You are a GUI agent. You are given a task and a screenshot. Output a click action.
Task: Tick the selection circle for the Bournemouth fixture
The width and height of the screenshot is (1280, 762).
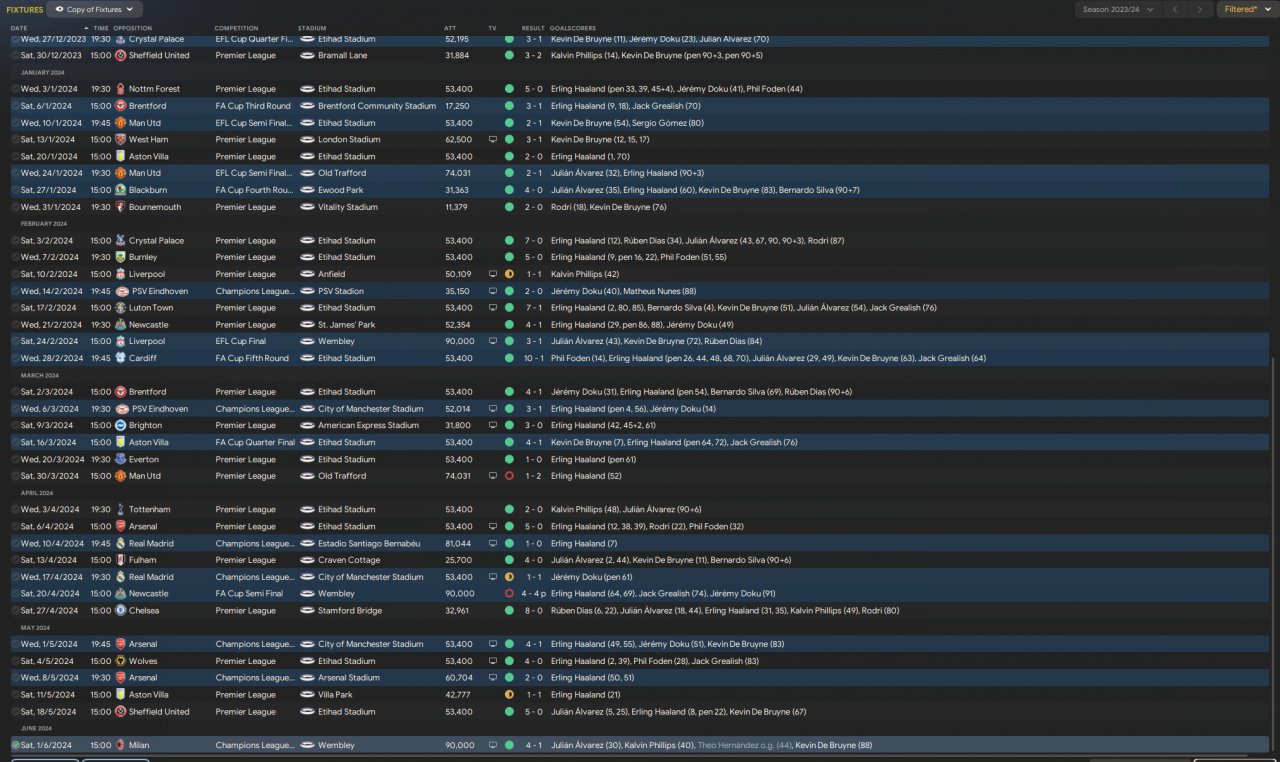coord(15,207)
